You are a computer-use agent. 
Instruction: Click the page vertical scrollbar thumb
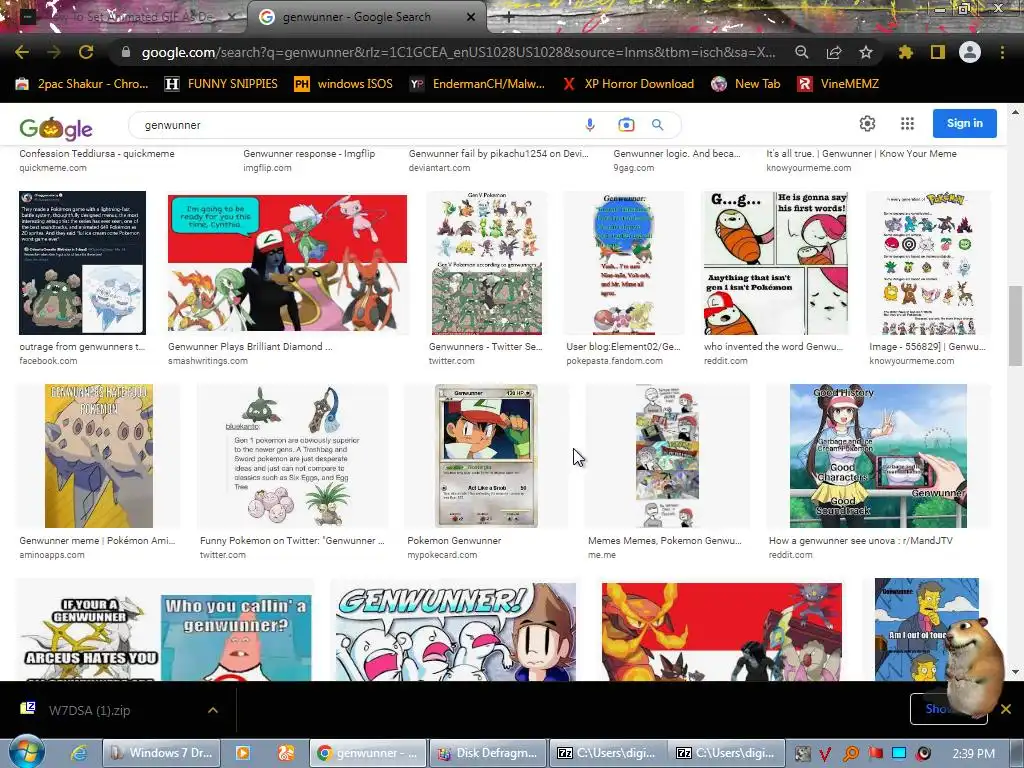click(x=1015, y=325)
